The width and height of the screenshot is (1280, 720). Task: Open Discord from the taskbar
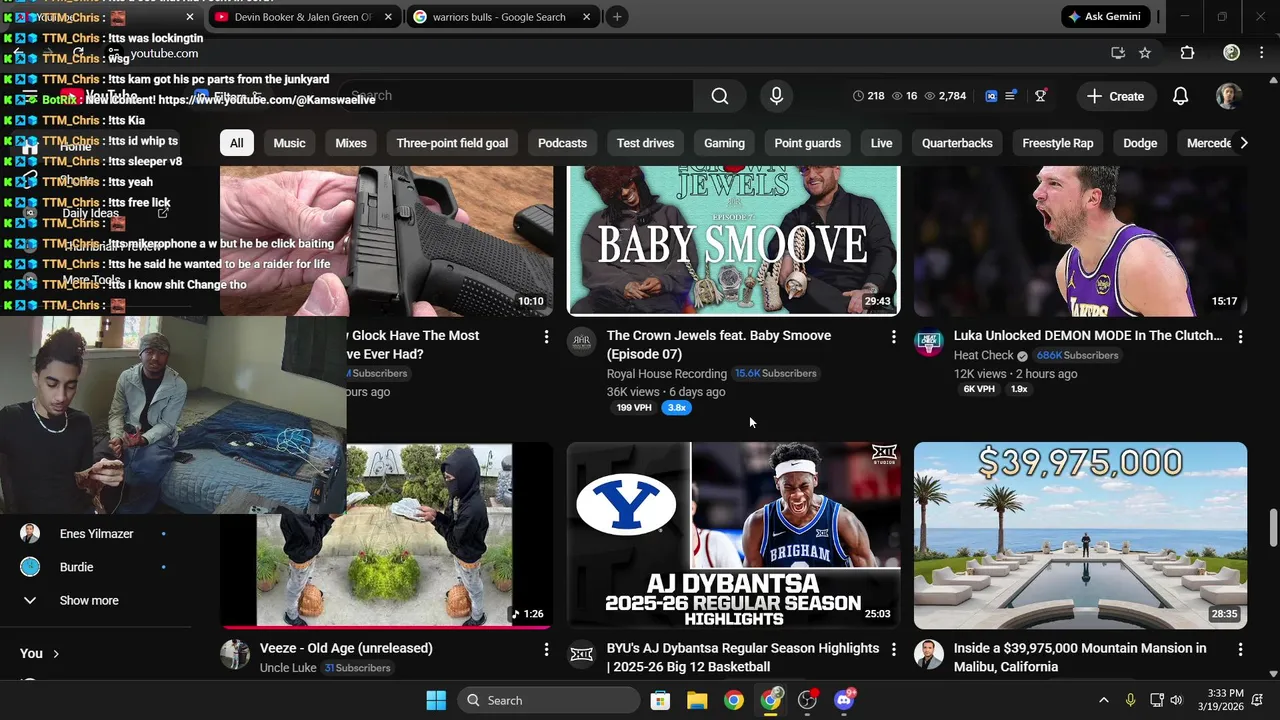point(845,700)
